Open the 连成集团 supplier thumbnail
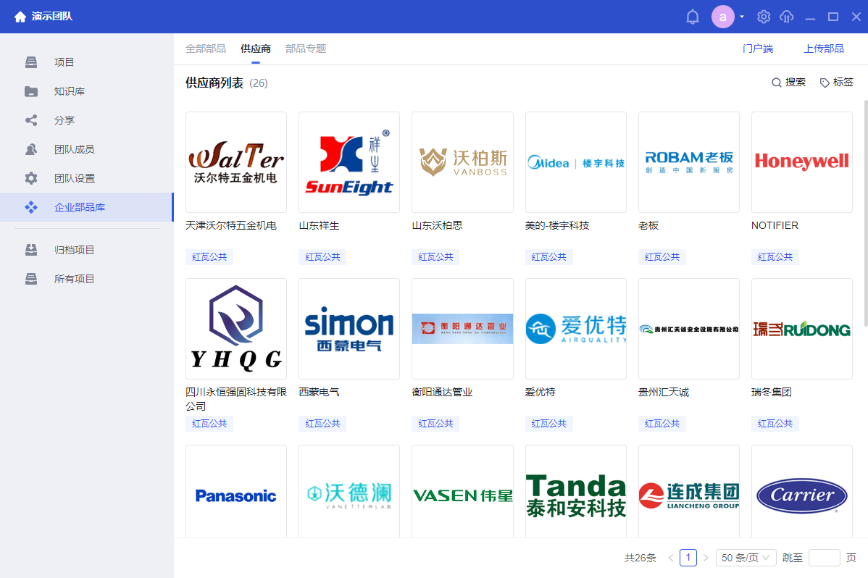 coord(689,492)
